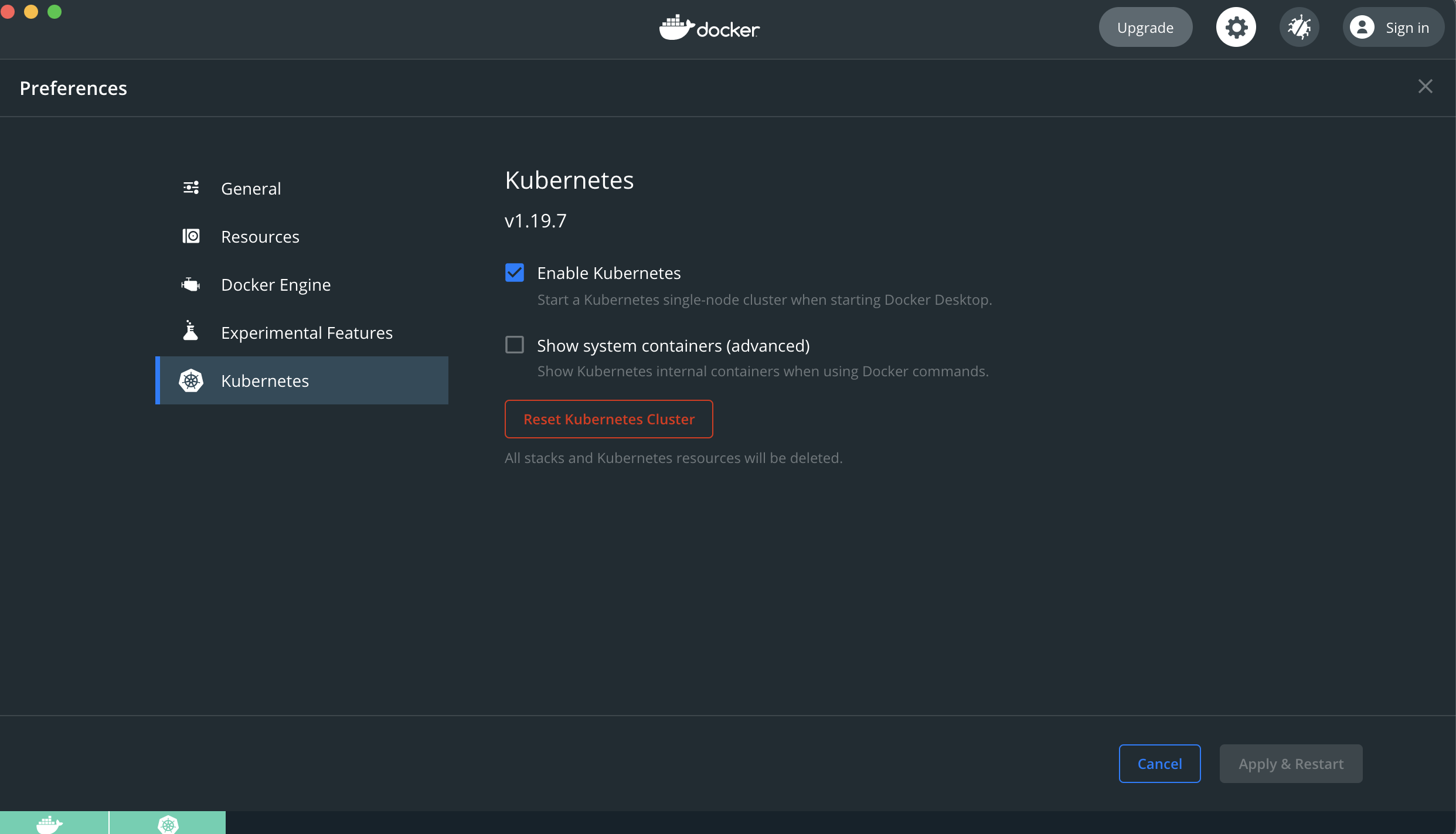Switch to the Resources section
The height and width of the screenshot is (834, 1456).
coord(260,237)
